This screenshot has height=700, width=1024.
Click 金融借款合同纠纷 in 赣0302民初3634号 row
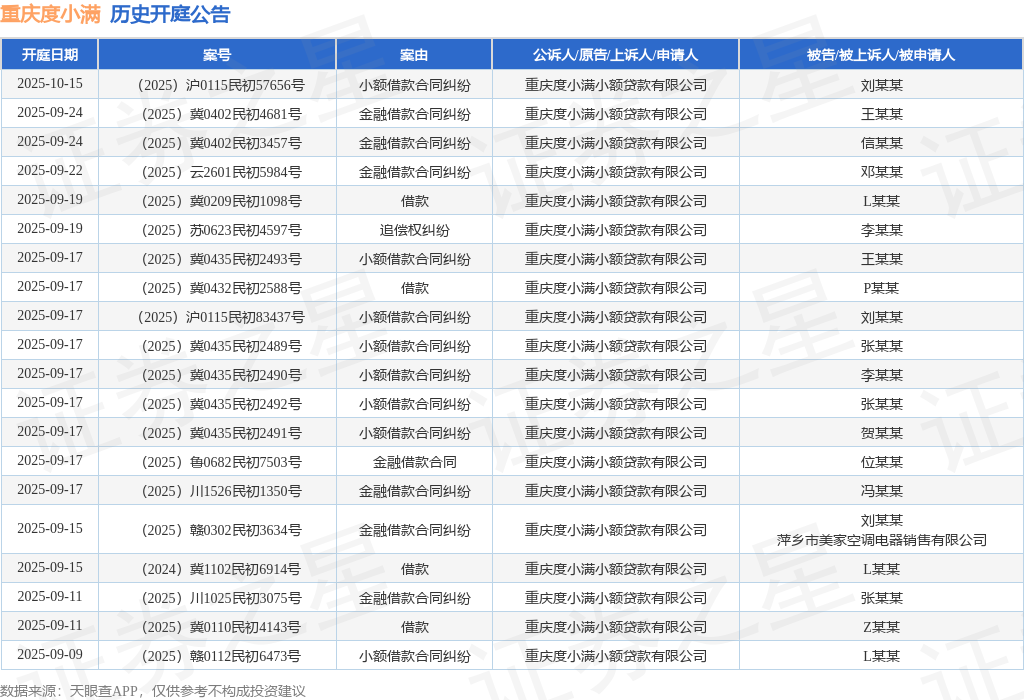(x=415, y=530)
